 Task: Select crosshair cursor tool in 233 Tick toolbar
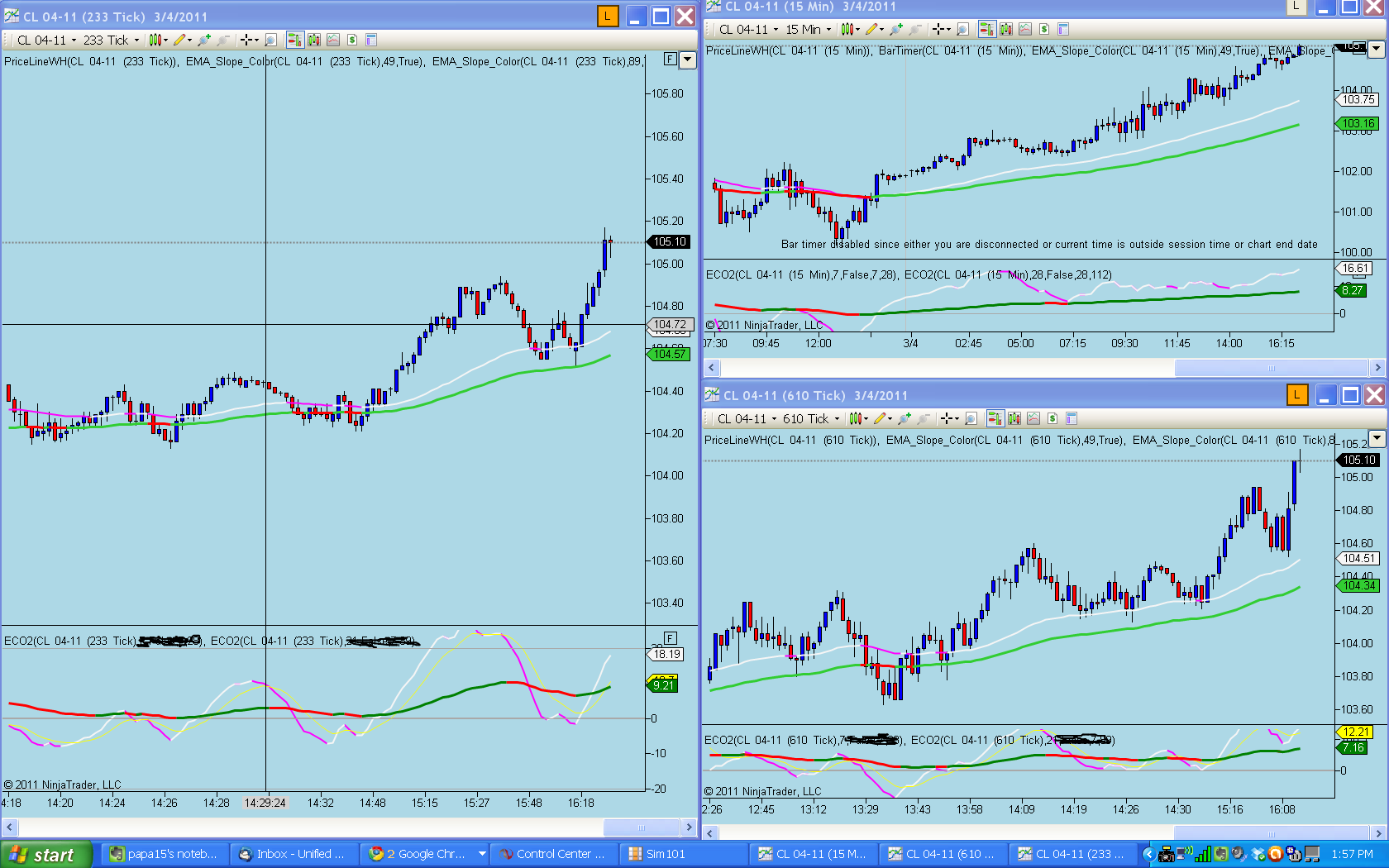pos(246,40)
